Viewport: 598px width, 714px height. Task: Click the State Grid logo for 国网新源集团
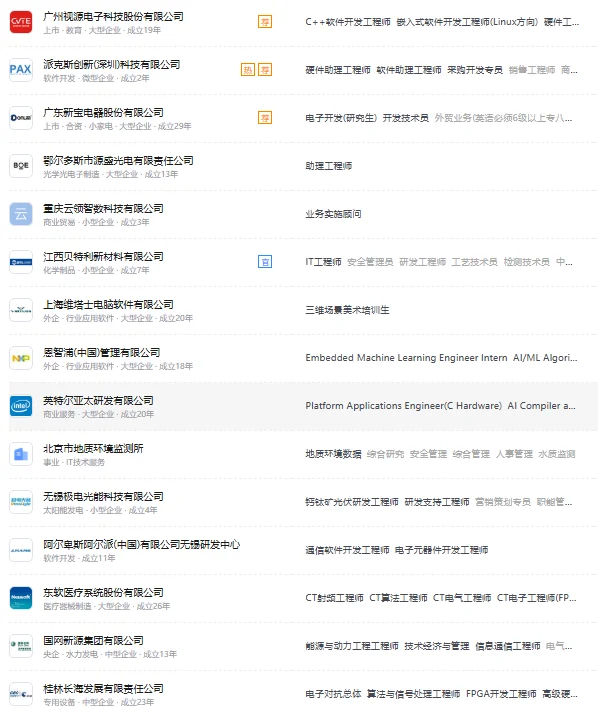pos(21,646)
